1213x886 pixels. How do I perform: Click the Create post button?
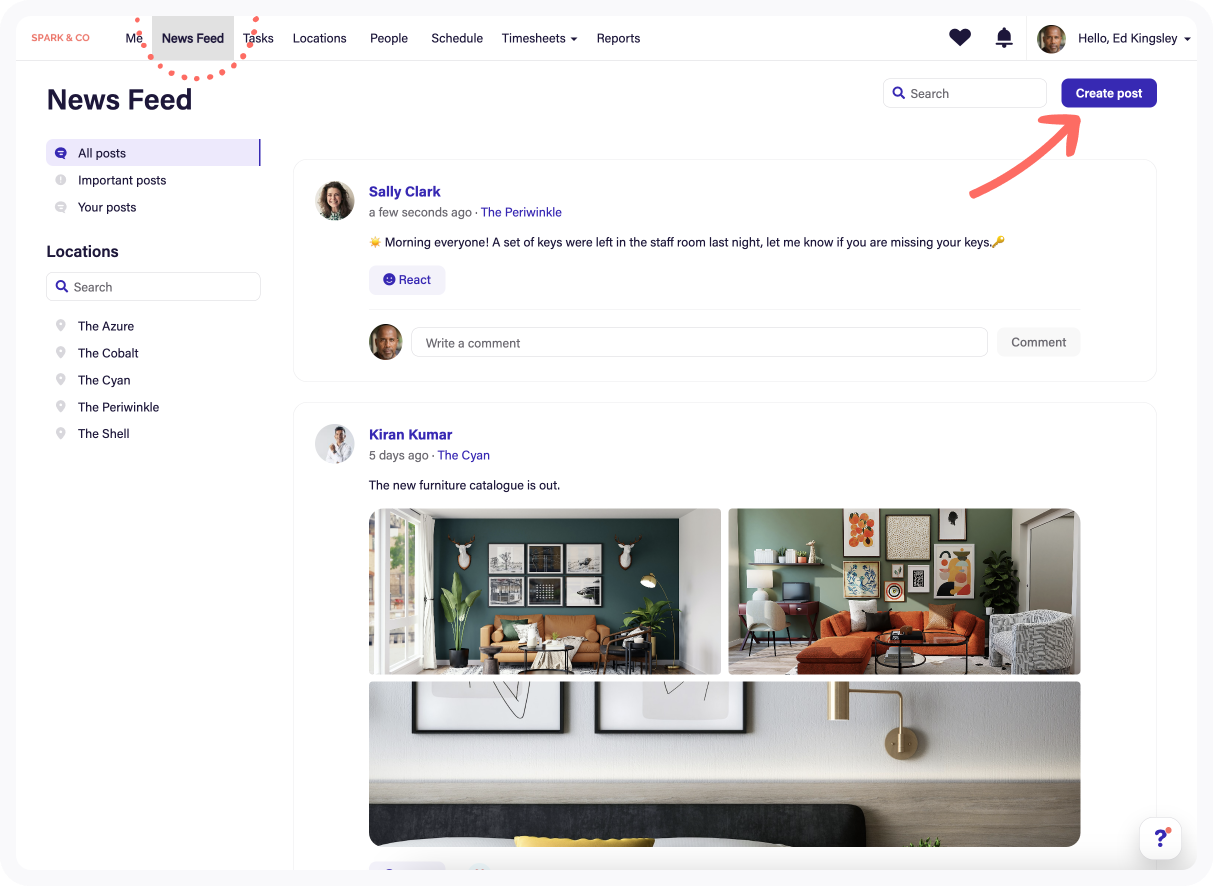(1108, 92)
